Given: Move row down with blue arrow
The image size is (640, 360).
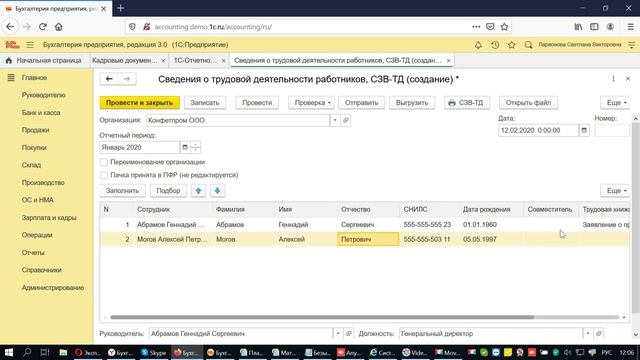Looking at the screenshot, I should pyautogui.click(x=218, y=191).
